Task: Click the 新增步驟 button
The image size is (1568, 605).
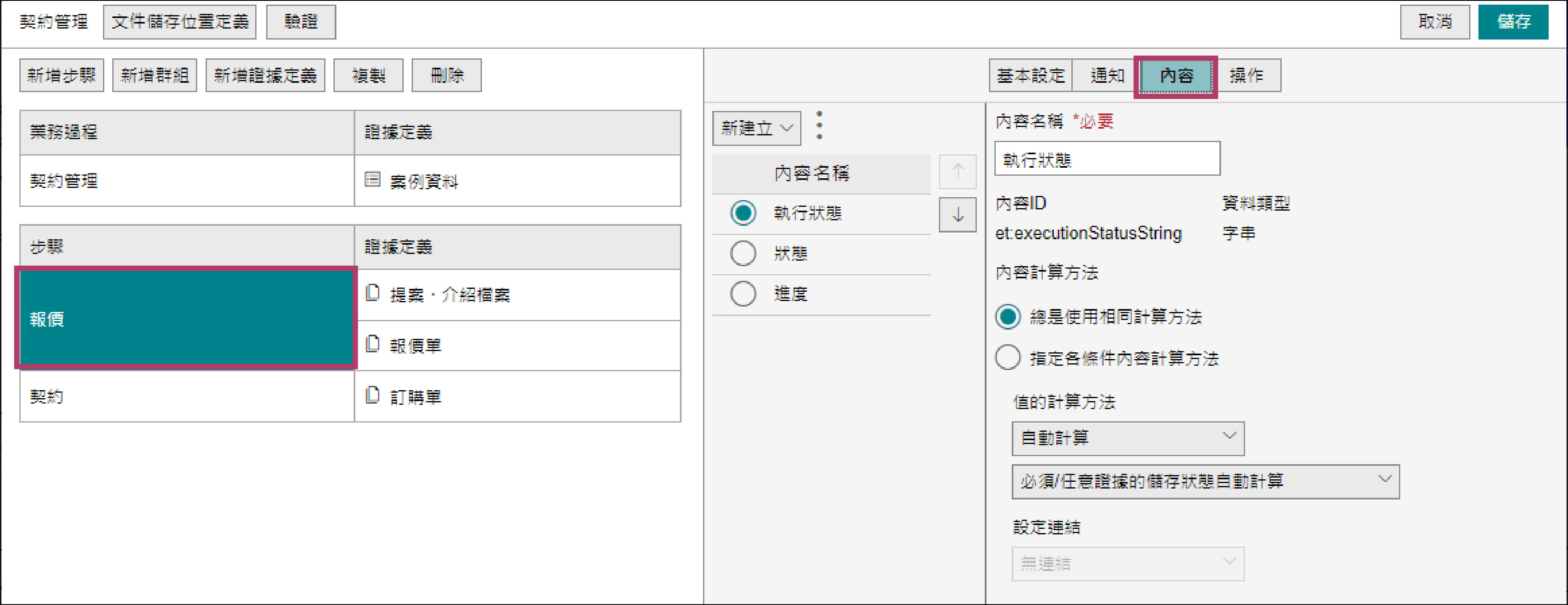Action: (x=61, y=76)
